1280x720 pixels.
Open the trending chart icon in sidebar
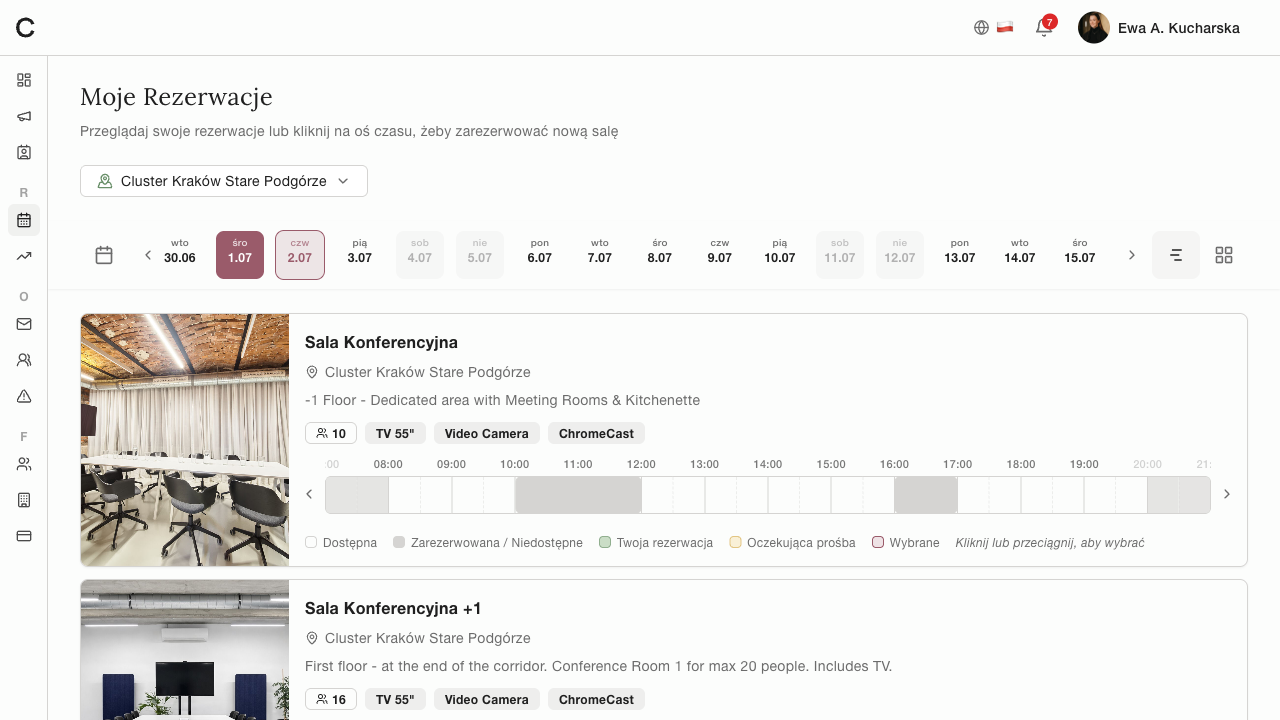pos(24,256)
